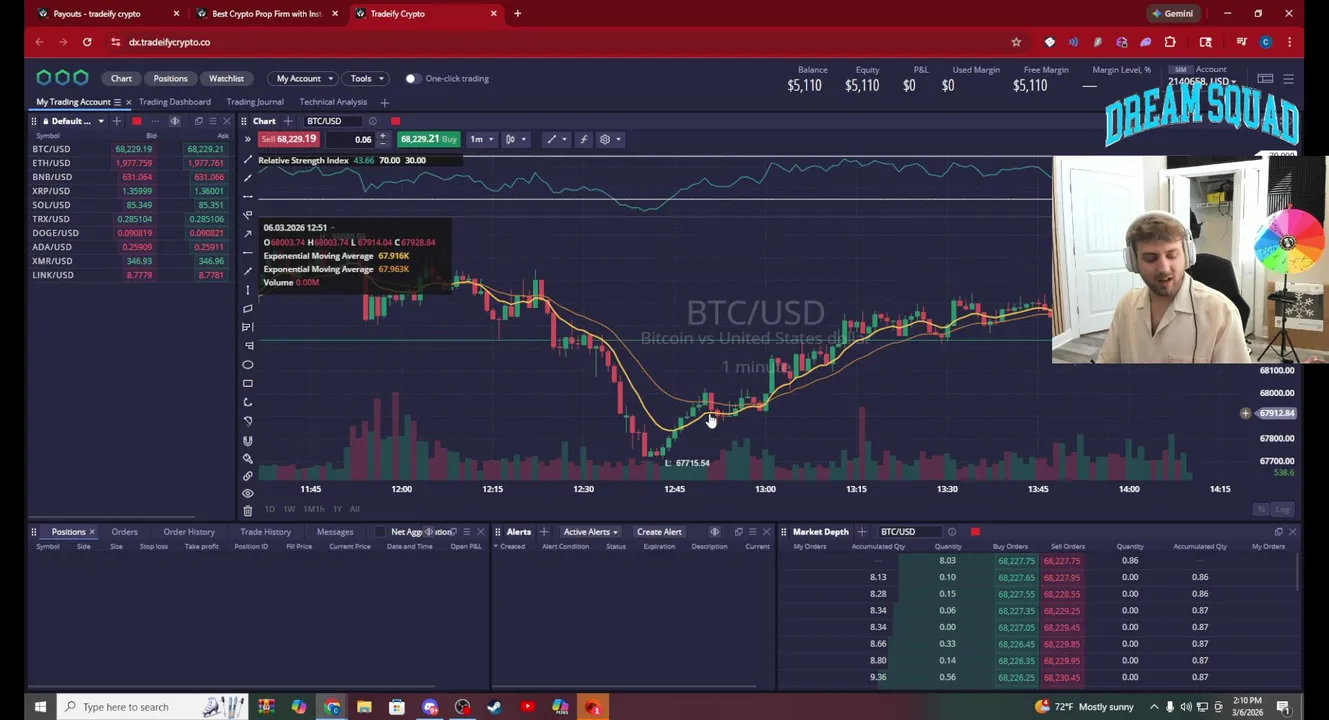The height and width of the screenshot is (720, 1329).
Task: Select the All chart range
Action: coord(354,509)
